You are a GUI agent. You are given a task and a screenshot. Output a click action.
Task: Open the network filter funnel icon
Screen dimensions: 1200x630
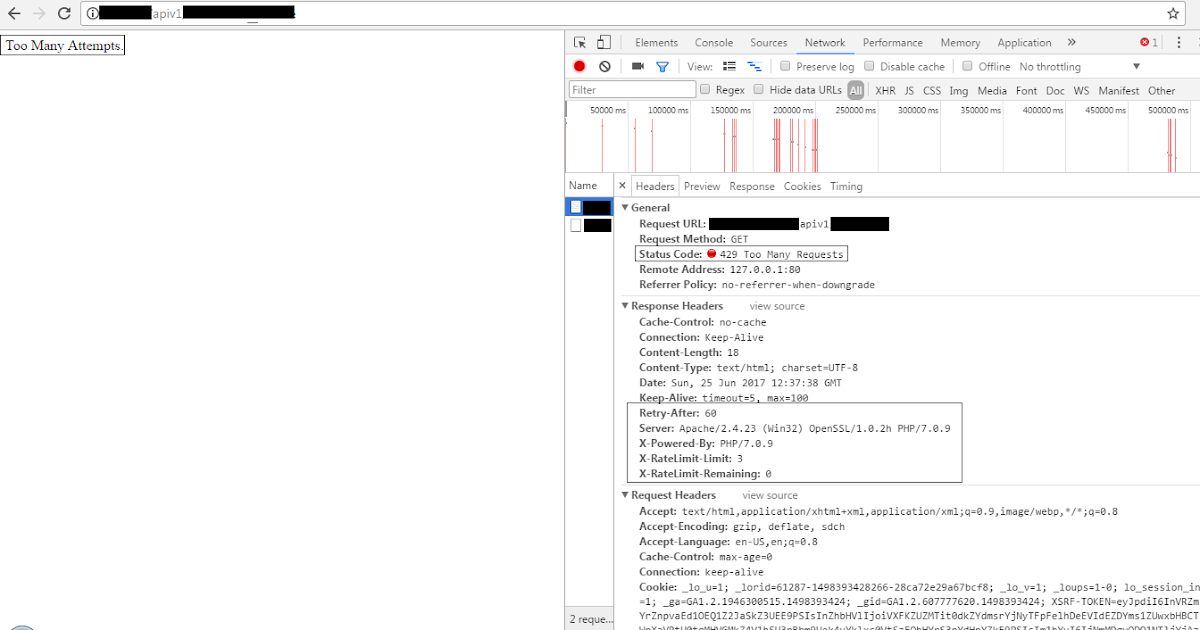[x=661, y=66]
